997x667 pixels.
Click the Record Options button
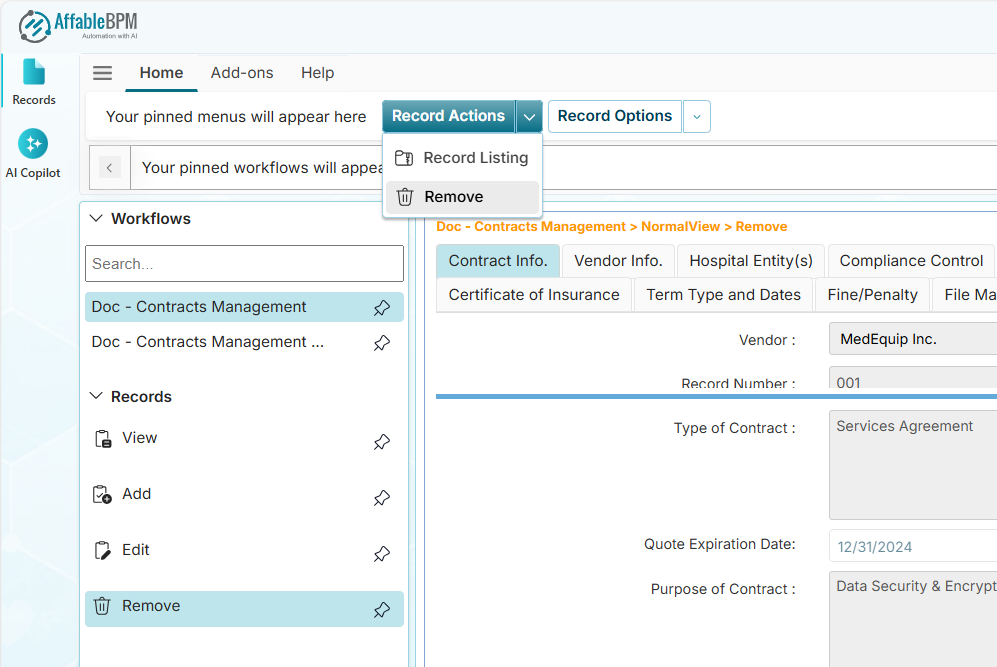pos(614,117)
